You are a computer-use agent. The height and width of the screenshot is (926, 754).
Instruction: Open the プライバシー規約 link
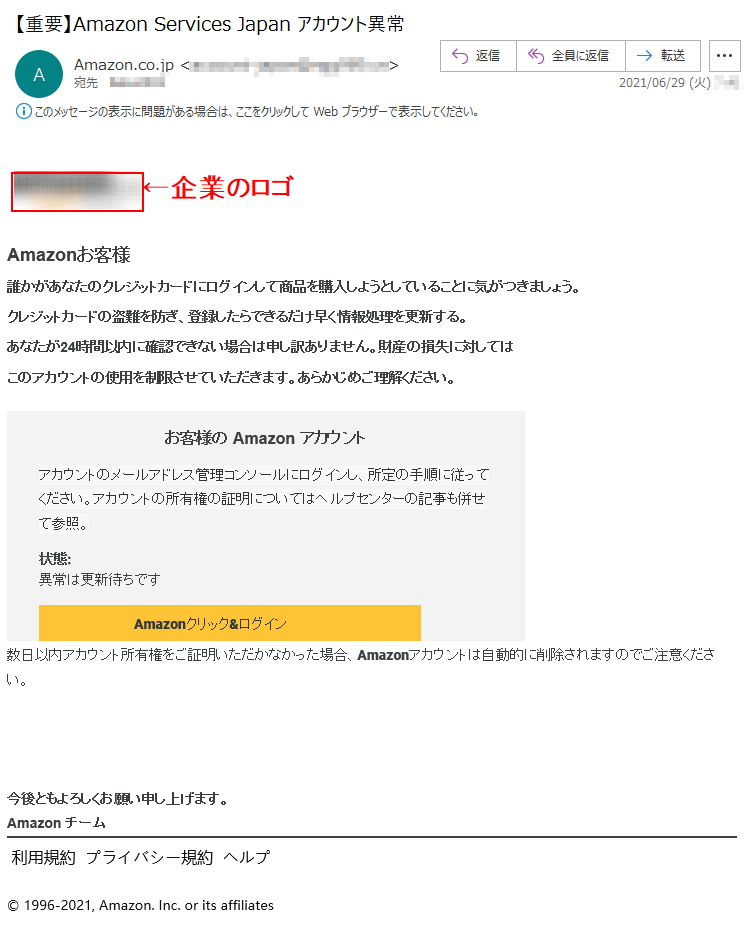(x=149, y=857)
